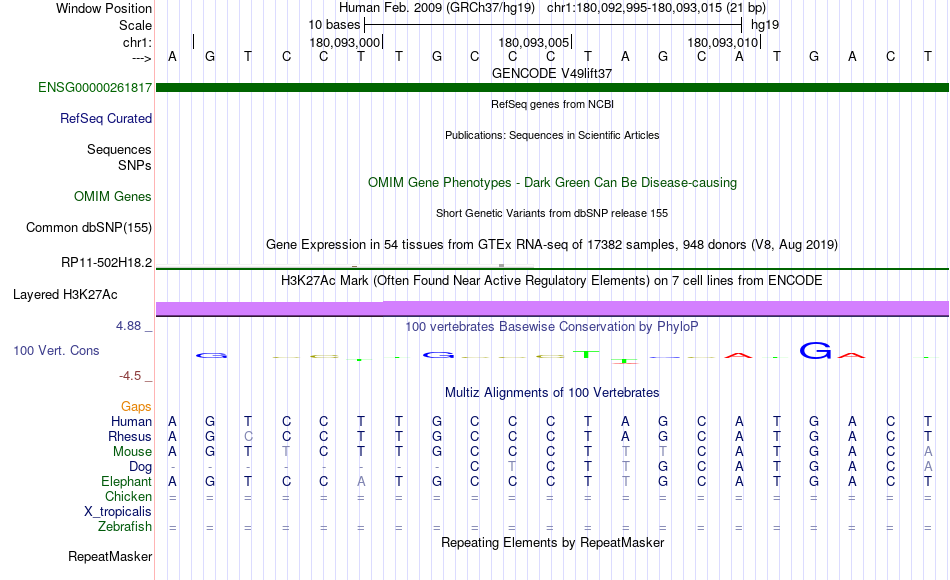Open Common dbSNP(155) track label

click(x=89, y=227)
